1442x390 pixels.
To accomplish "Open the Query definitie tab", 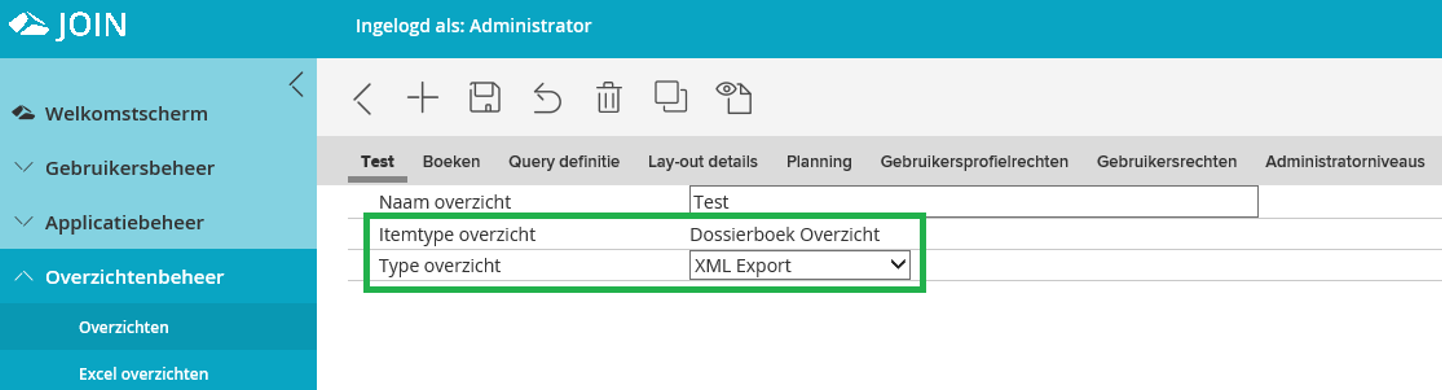I will tap(564, 161).
